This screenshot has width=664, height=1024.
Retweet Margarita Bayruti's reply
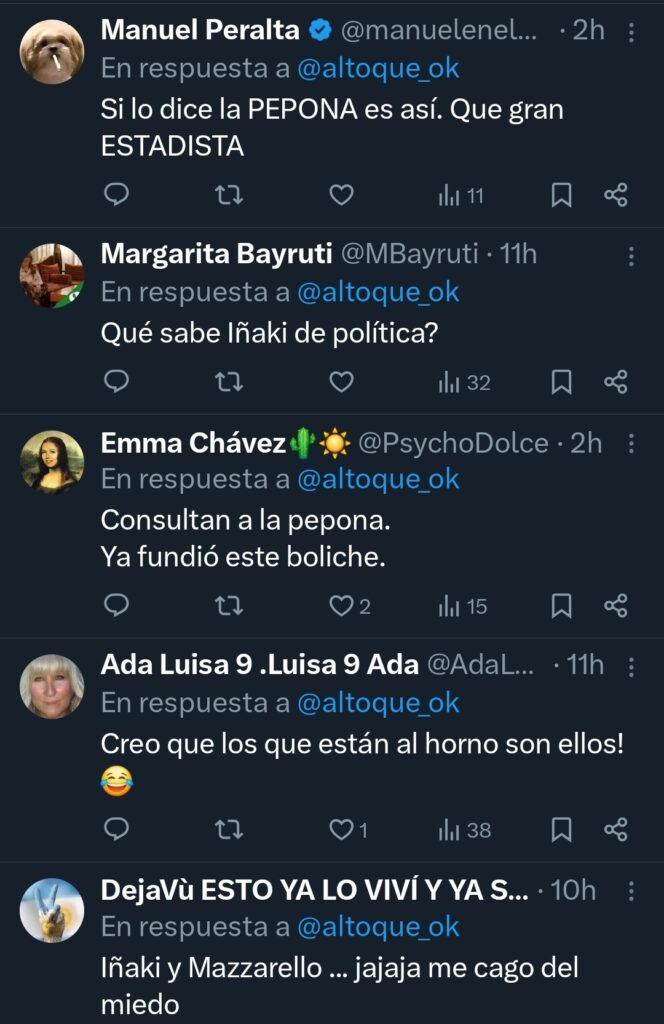click(229, 381)
